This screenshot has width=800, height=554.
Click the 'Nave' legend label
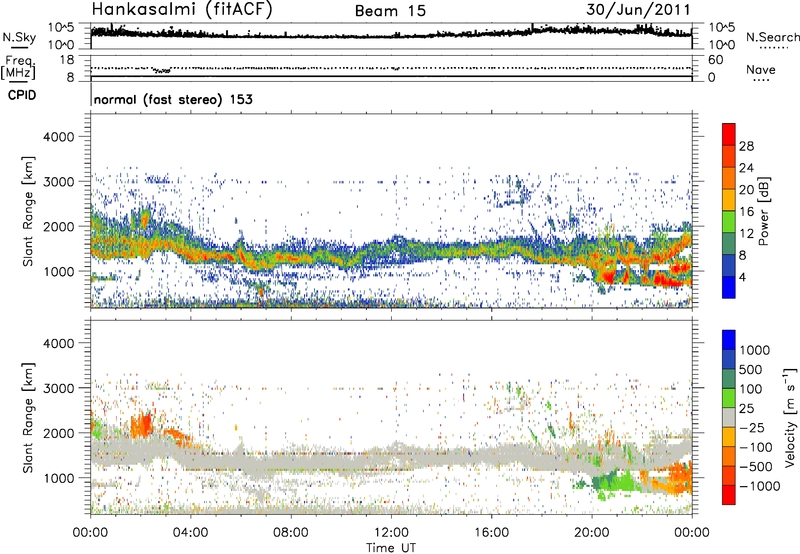pos(761,69)
